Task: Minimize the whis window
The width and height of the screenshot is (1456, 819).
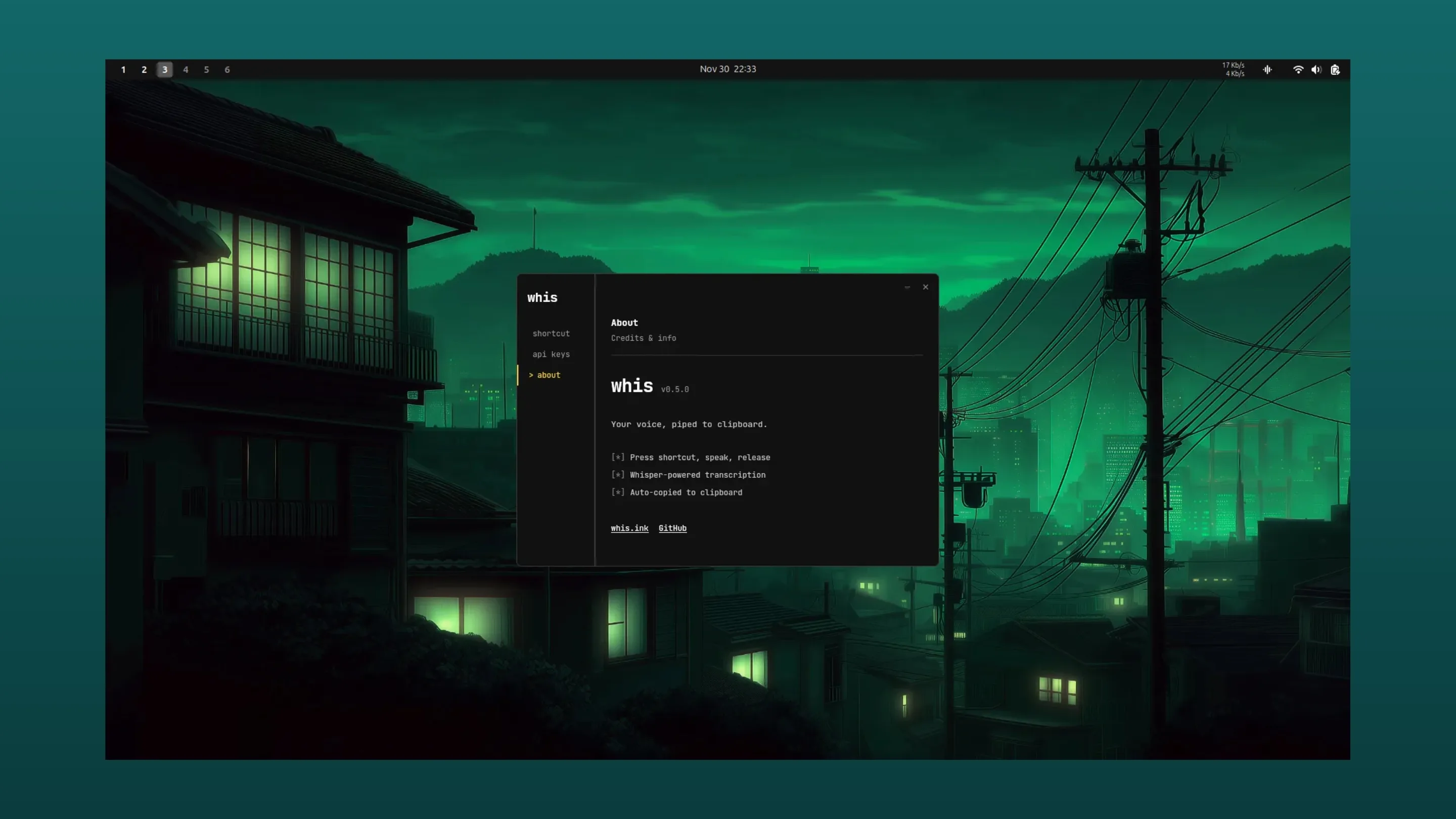Action: pyautogui.click(x=907, y=287)
